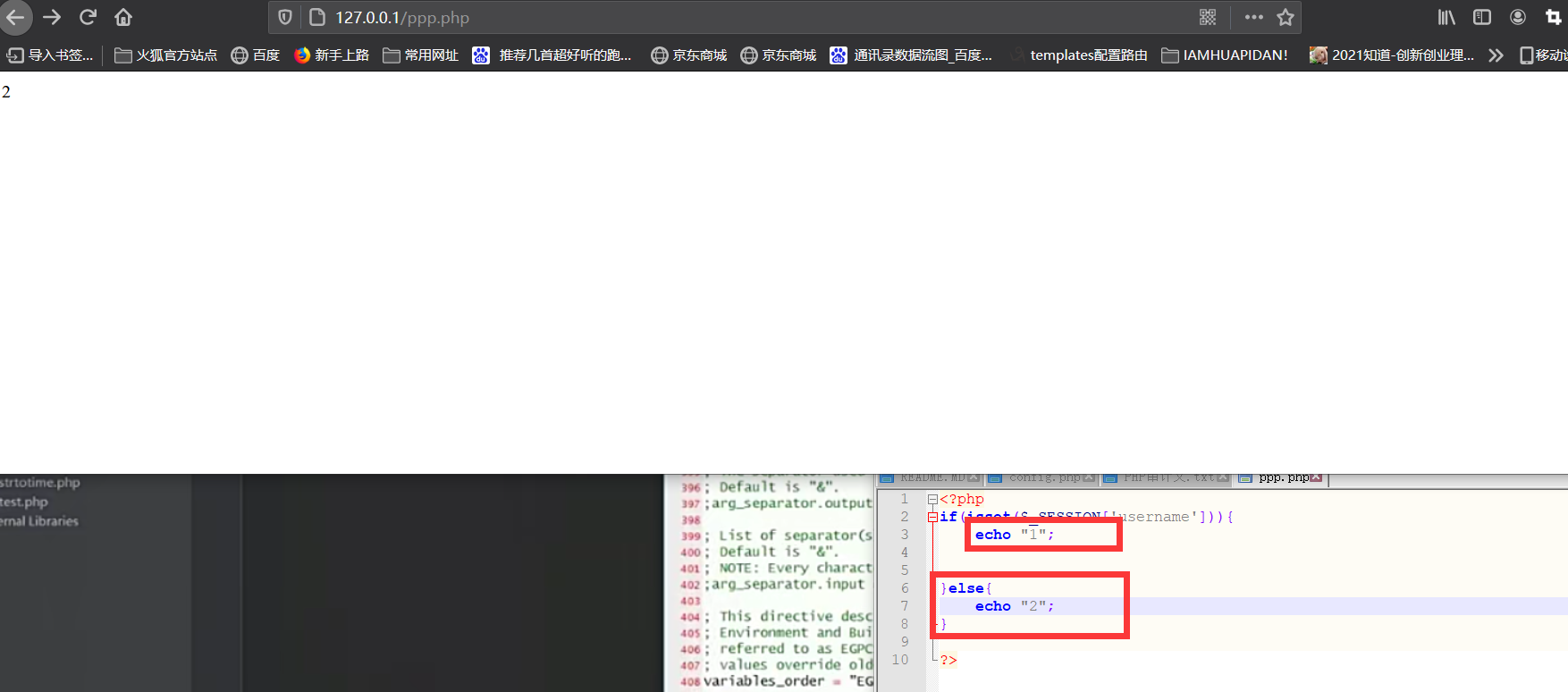Open the 百度 bookmark

click(x=256, y=55)
